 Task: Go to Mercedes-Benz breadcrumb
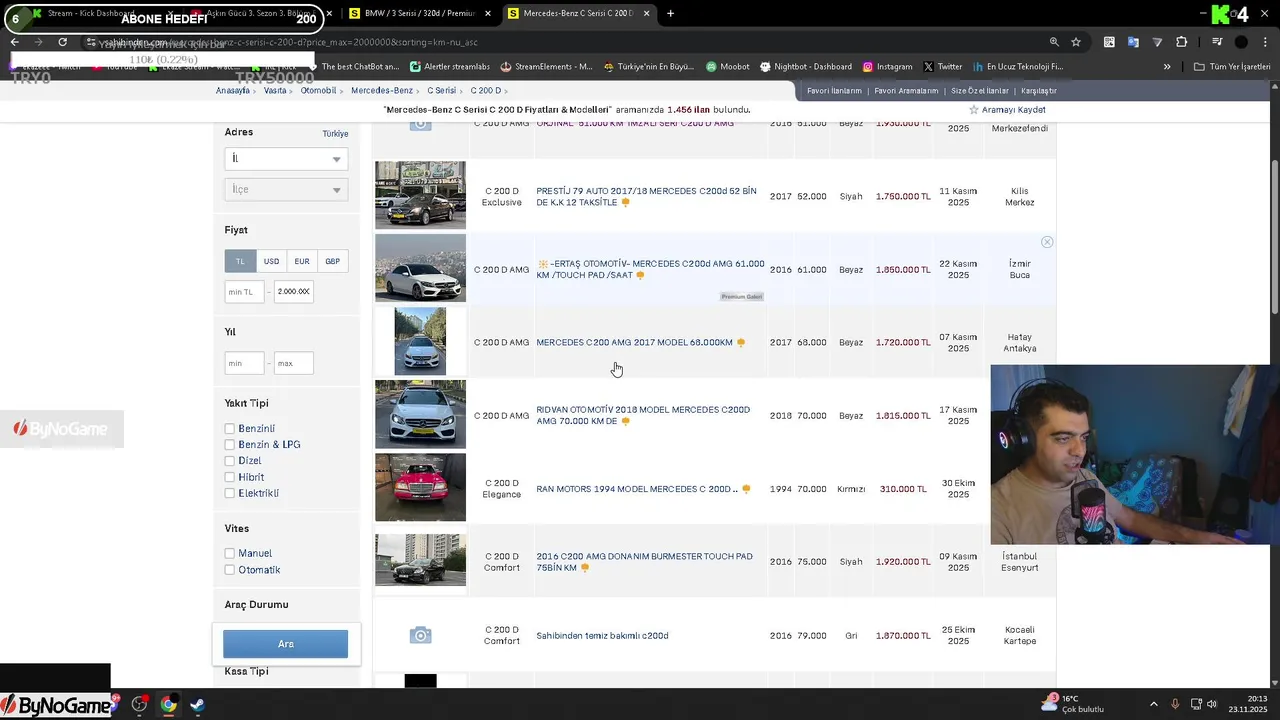(382, 91)
